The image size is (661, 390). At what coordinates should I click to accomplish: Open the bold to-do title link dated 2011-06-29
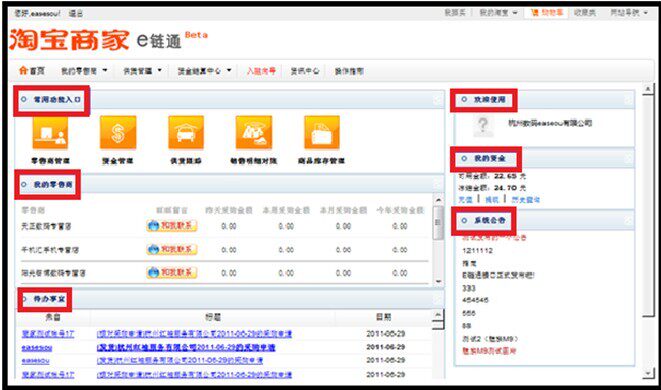point(186,347)
